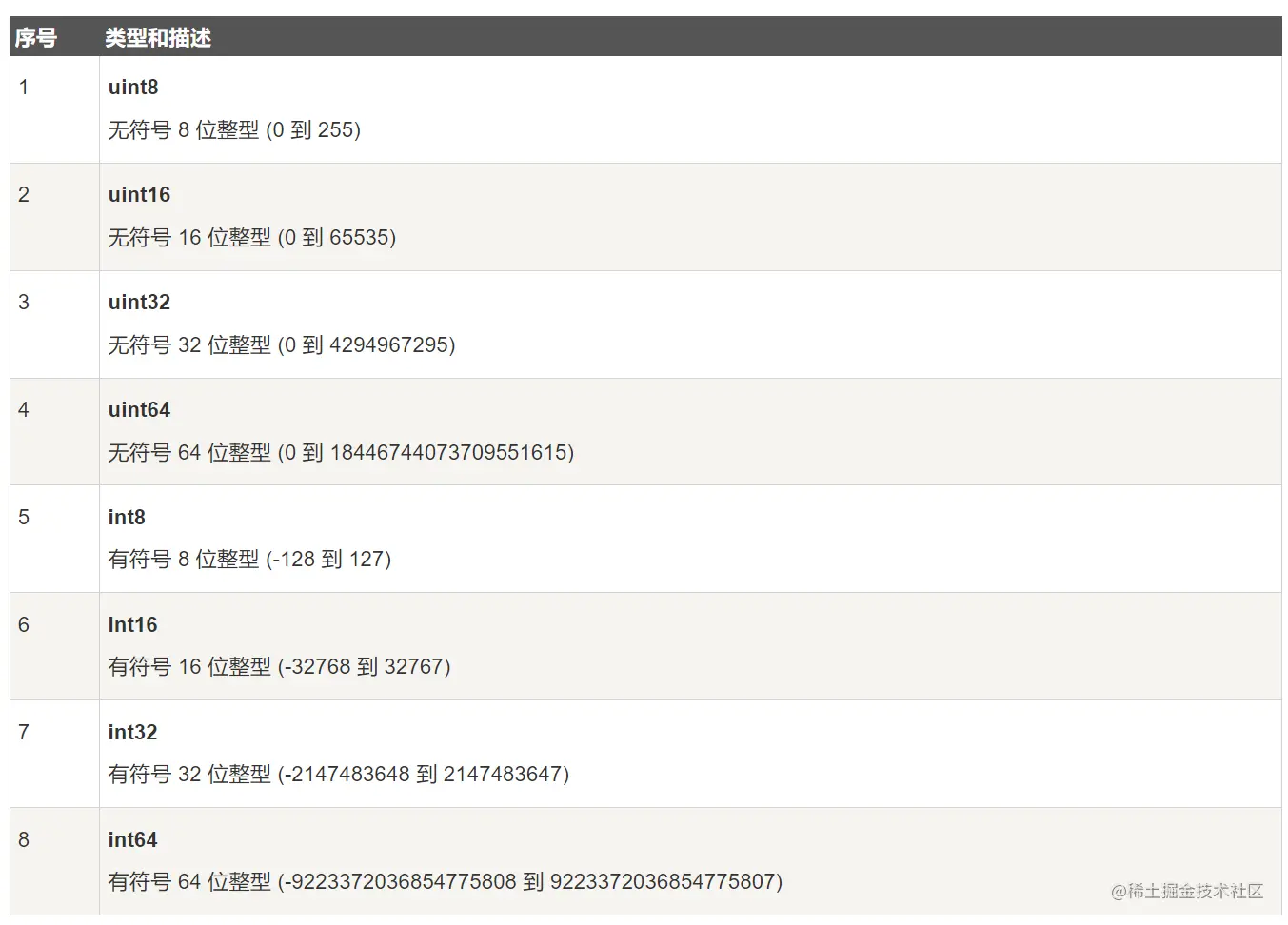Select the -128 到 127 description text
1288x925 pixels.
pos(249,560)
